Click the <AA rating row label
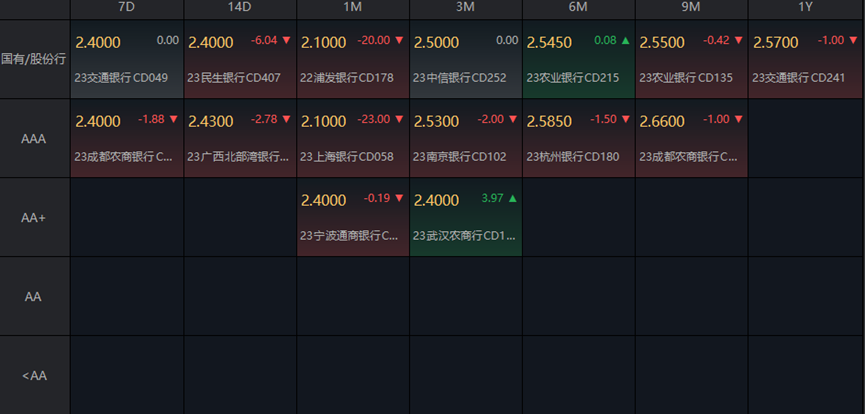Image resolution: width=865 pixels, height=414 pixels. coord(34,375)
